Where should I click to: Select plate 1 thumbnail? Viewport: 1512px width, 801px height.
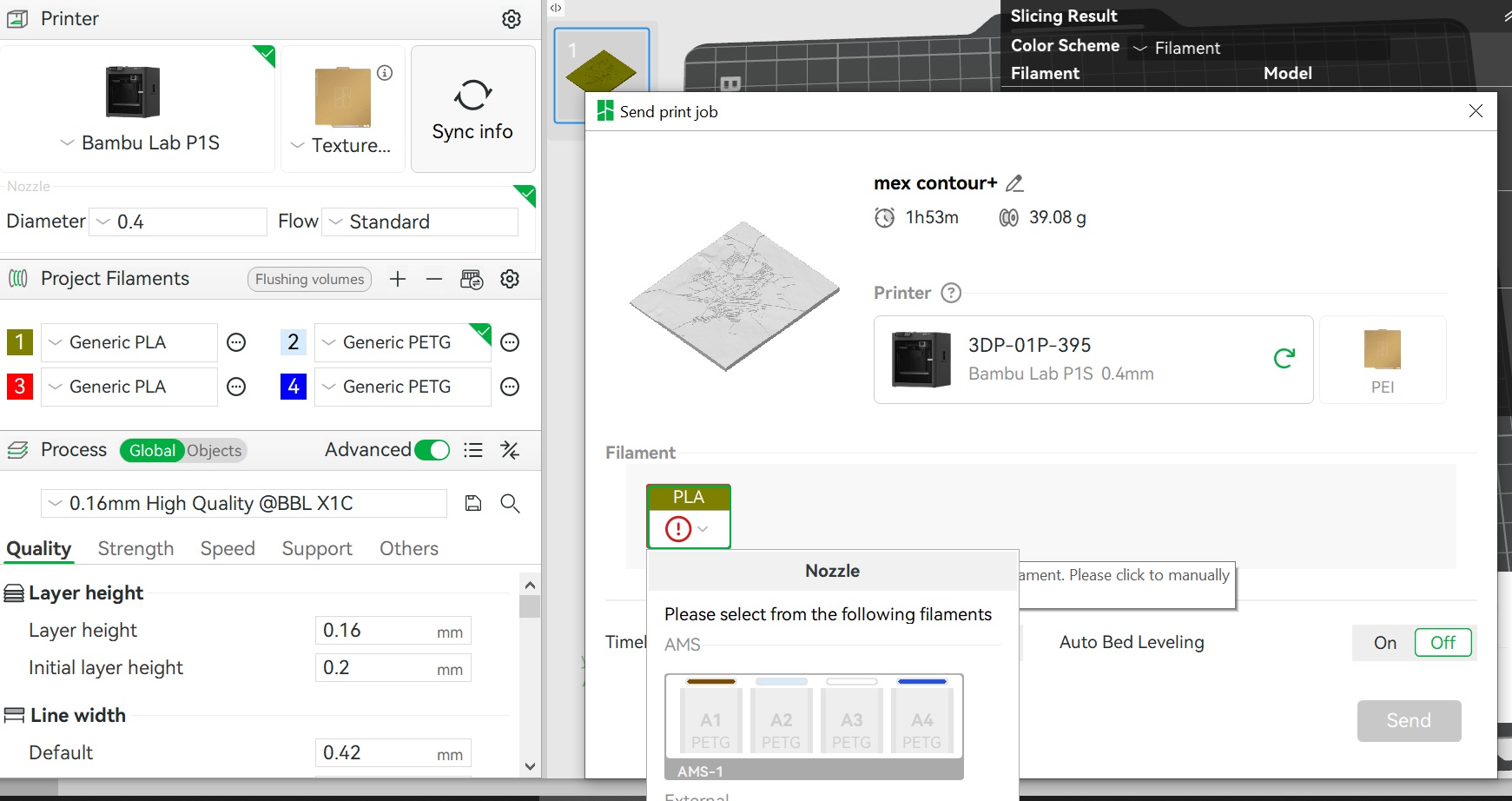[602, 75]
